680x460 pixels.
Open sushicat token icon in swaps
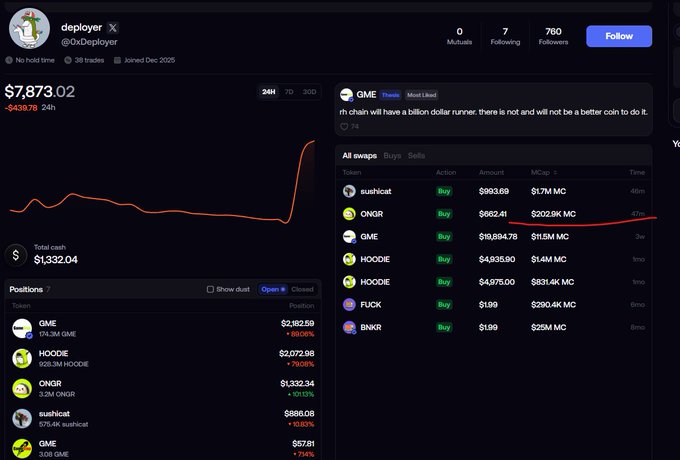click(349, 191)
